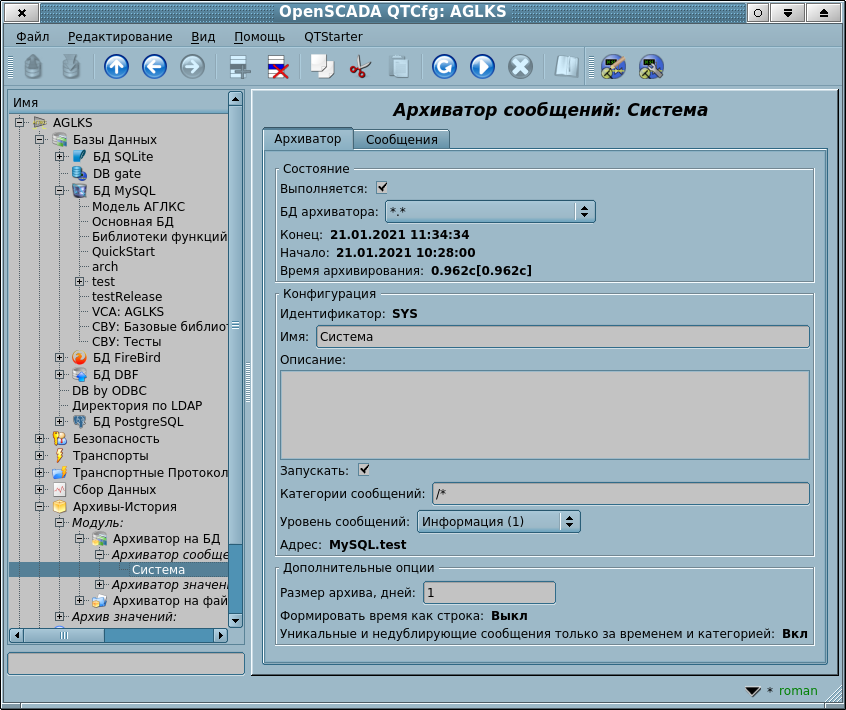Click the Add item toolbar icon

coord(240,67)
